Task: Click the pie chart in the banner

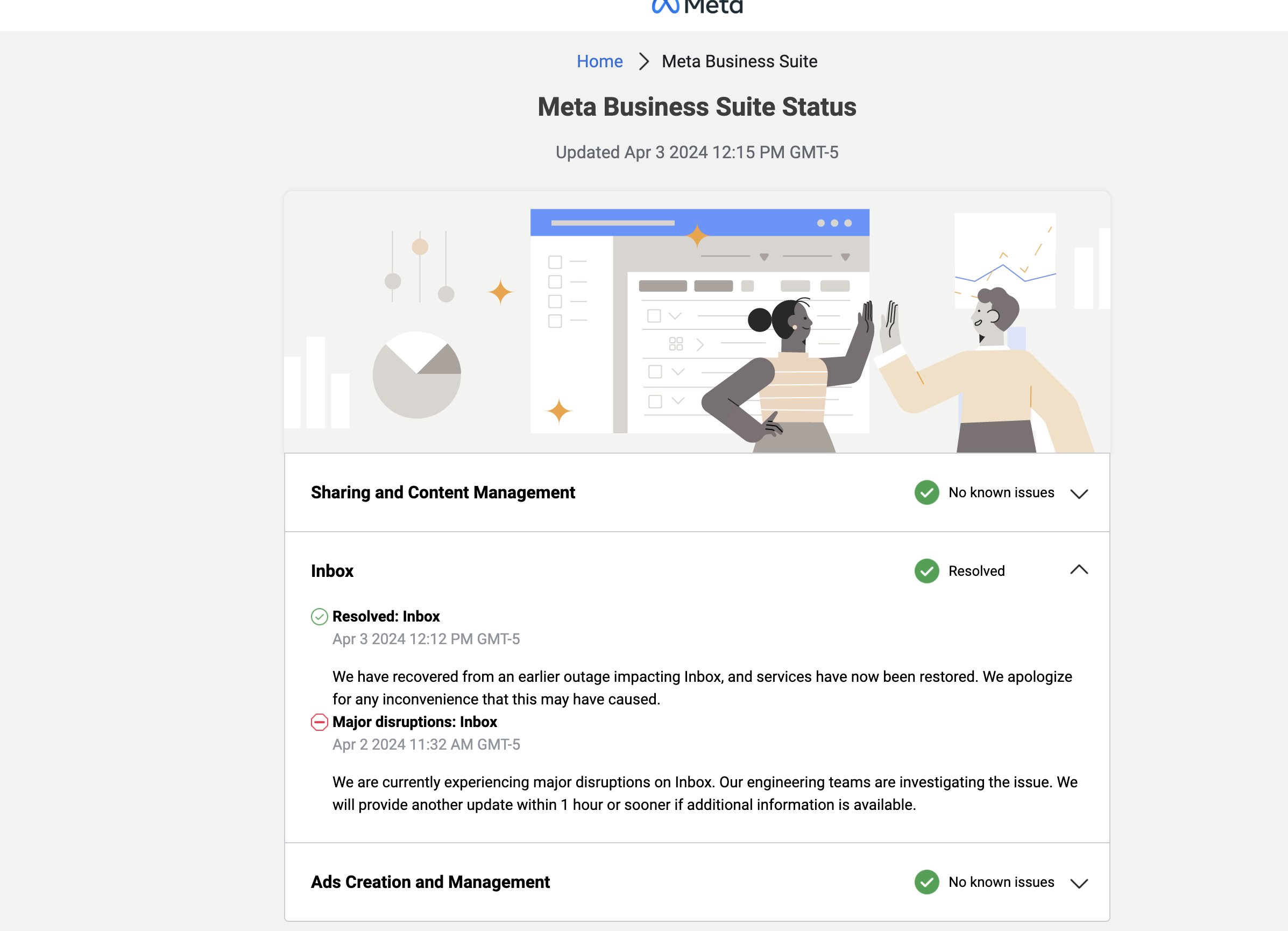Action: click(x=416, y=375)
